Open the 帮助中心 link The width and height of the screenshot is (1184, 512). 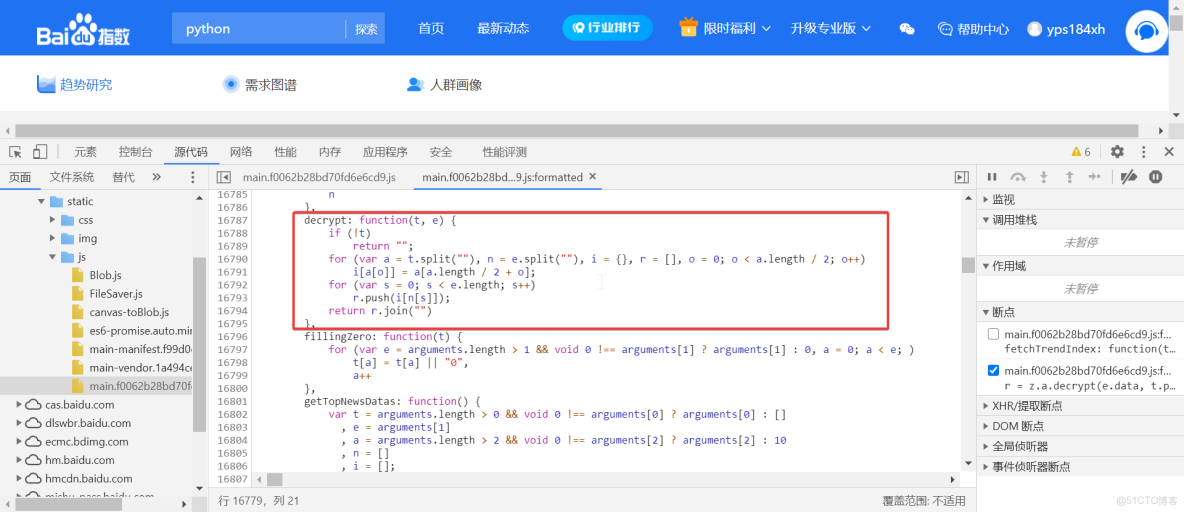pyautogui.click(x=973, y=29)
